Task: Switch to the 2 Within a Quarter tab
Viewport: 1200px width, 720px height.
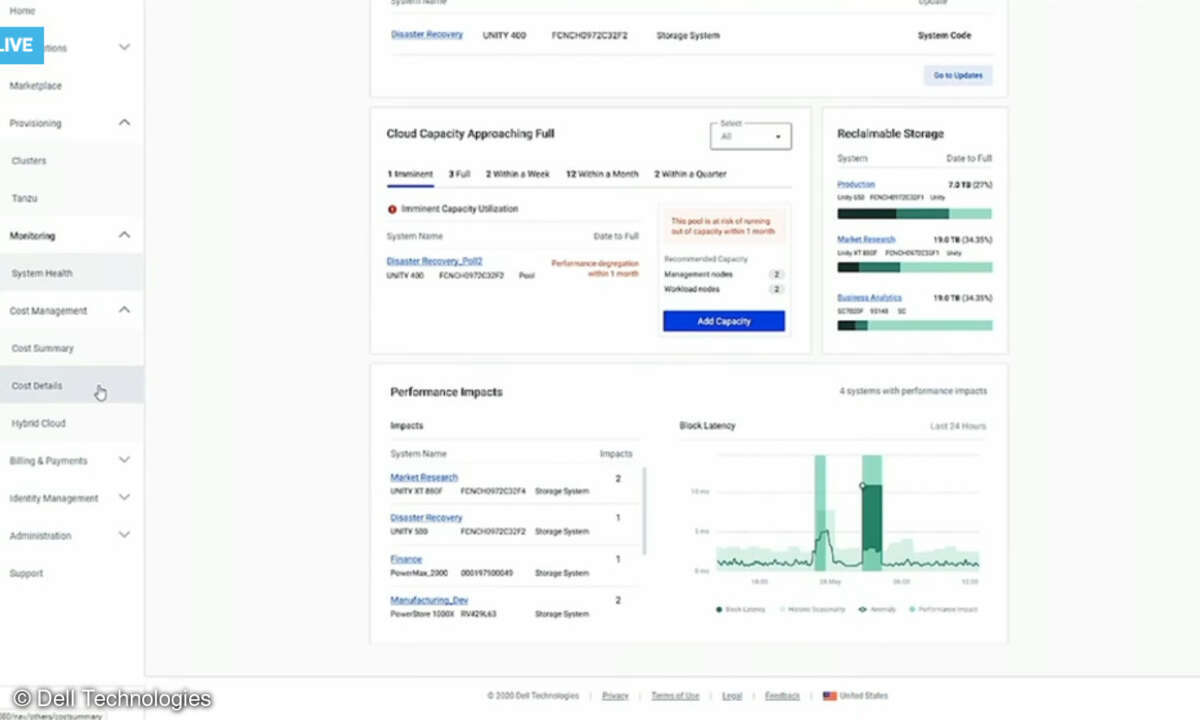Action: 690,174
